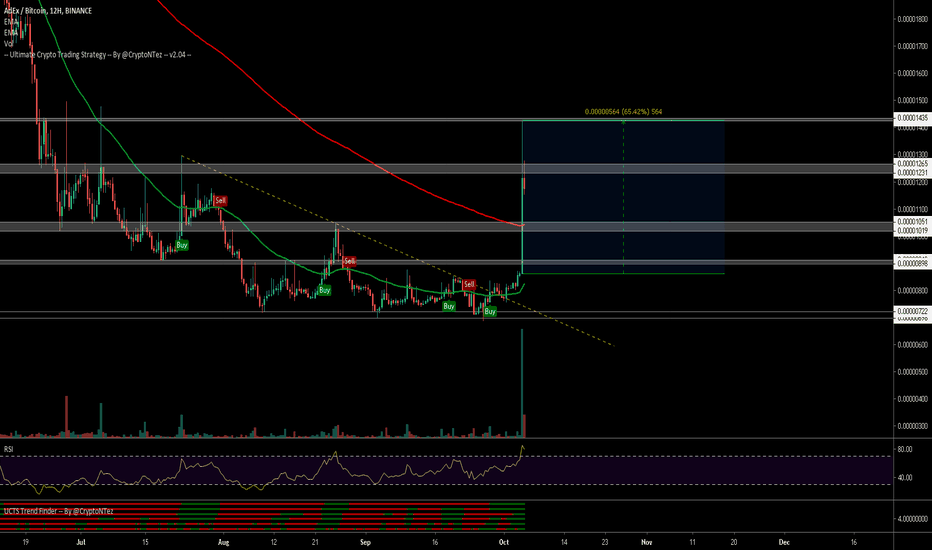Click the Nov date on the time axis
932x550 pixels.
pos(647,542)
